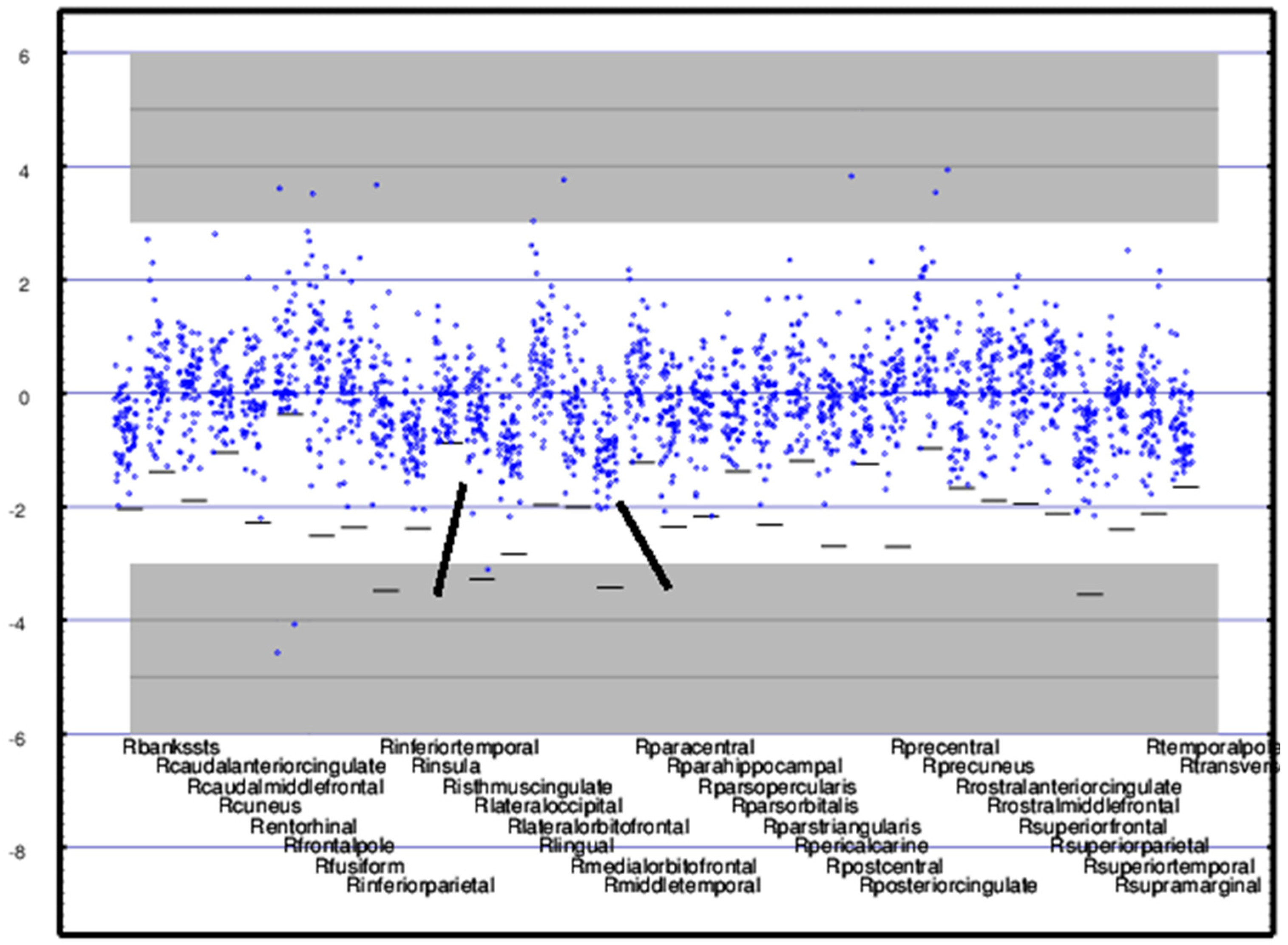
Task: Select the Rlingual region label
Action: (576, 845)
